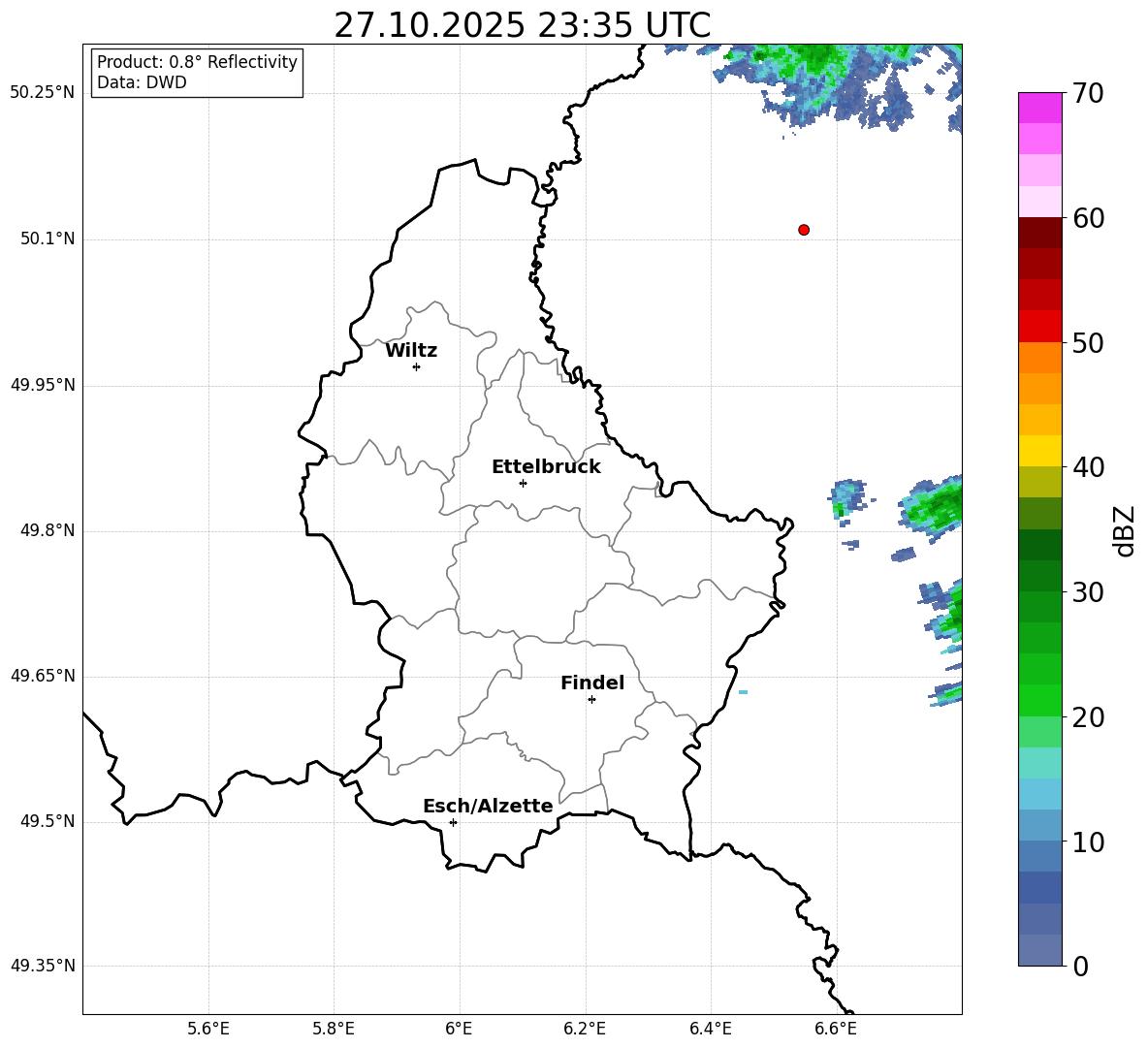
Task: Click the 50 colorbar tick label
Action: click(1088, 343)
